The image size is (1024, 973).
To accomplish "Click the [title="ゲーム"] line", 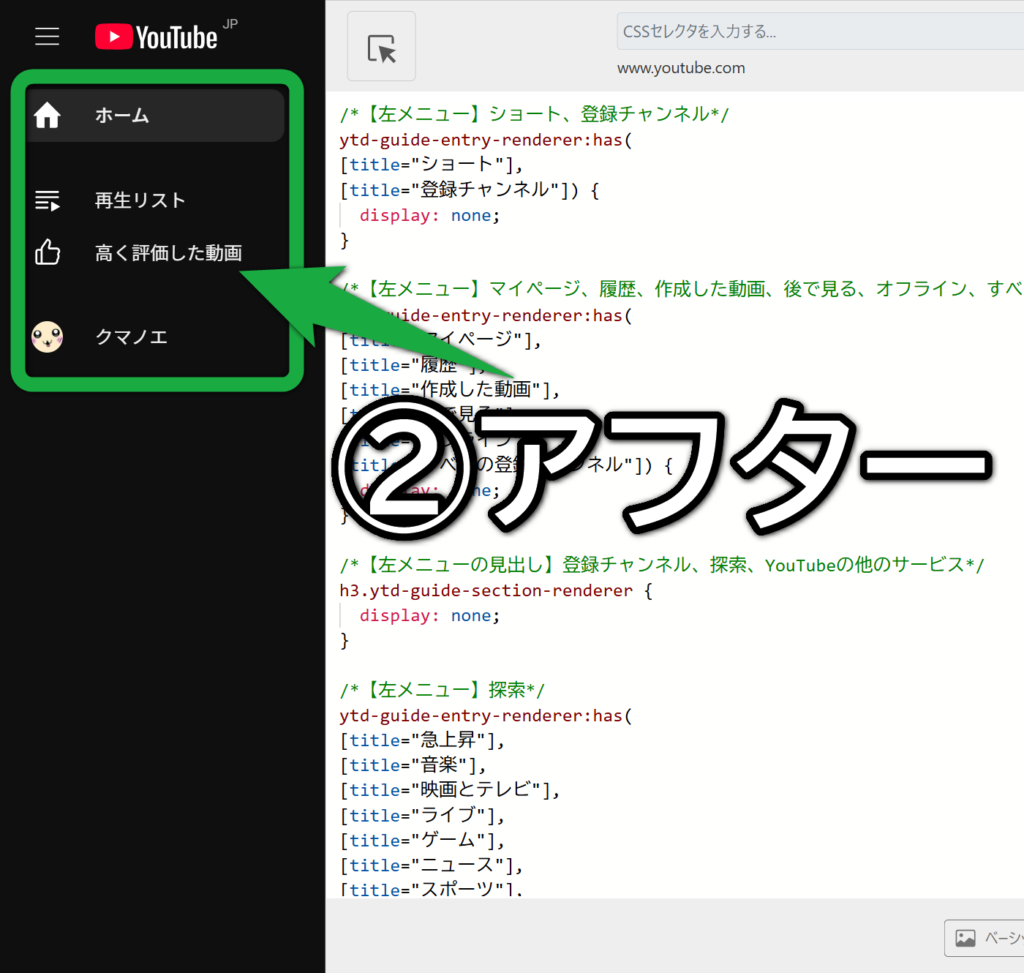I will [422, 840].
